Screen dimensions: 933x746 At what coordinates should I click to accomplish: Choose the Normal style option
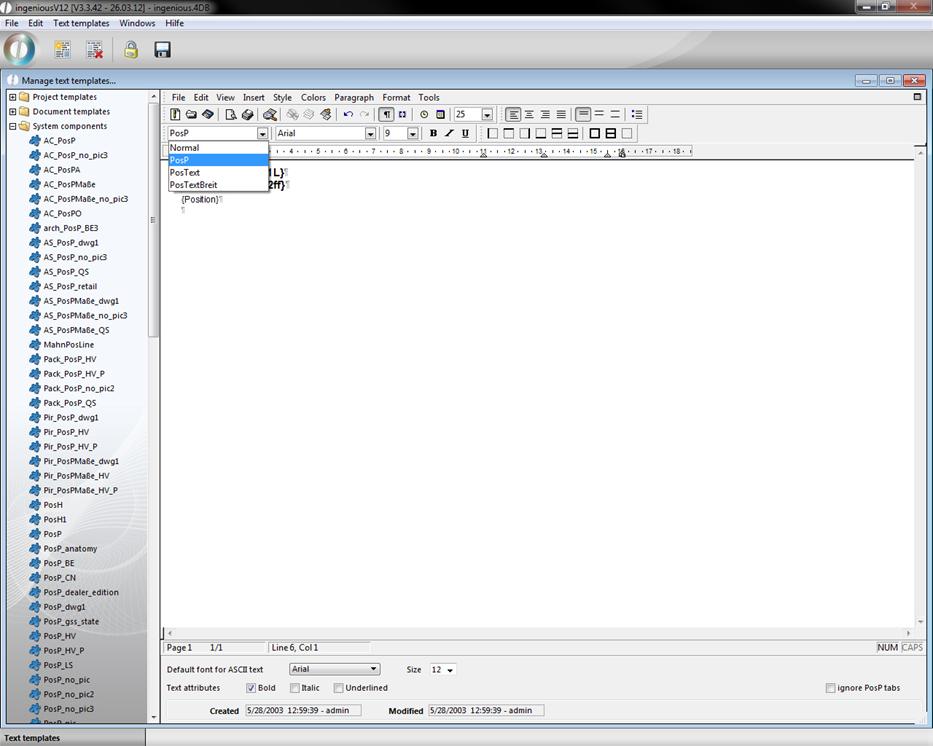coord(184,148)
